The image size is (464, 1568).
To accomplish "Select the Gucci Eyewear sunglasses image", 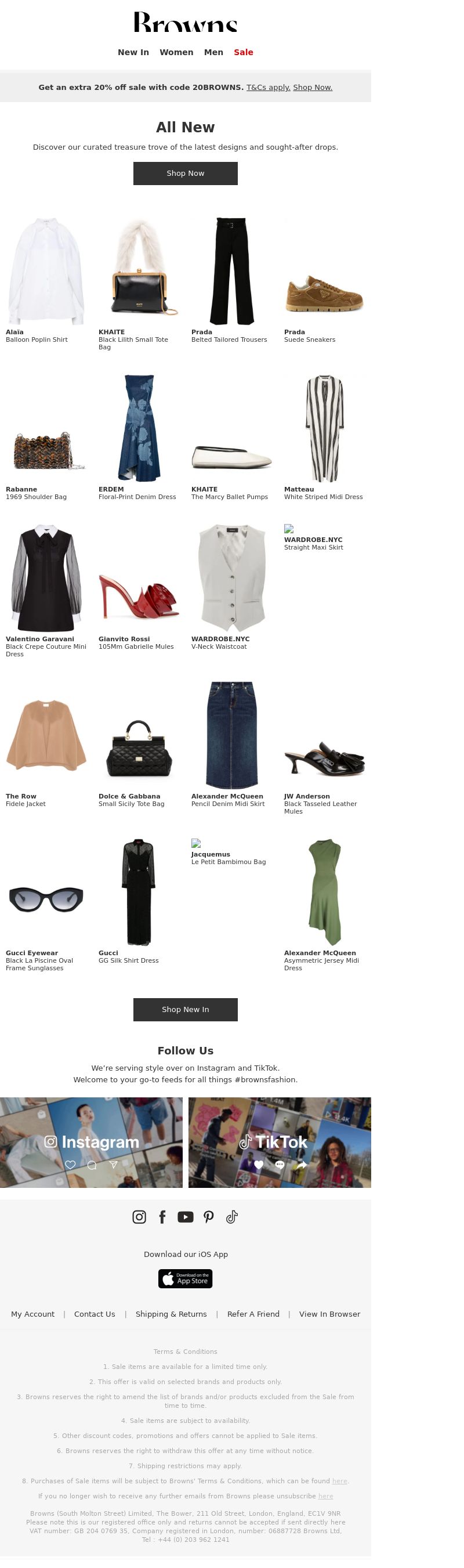I will tap(46, 899).
